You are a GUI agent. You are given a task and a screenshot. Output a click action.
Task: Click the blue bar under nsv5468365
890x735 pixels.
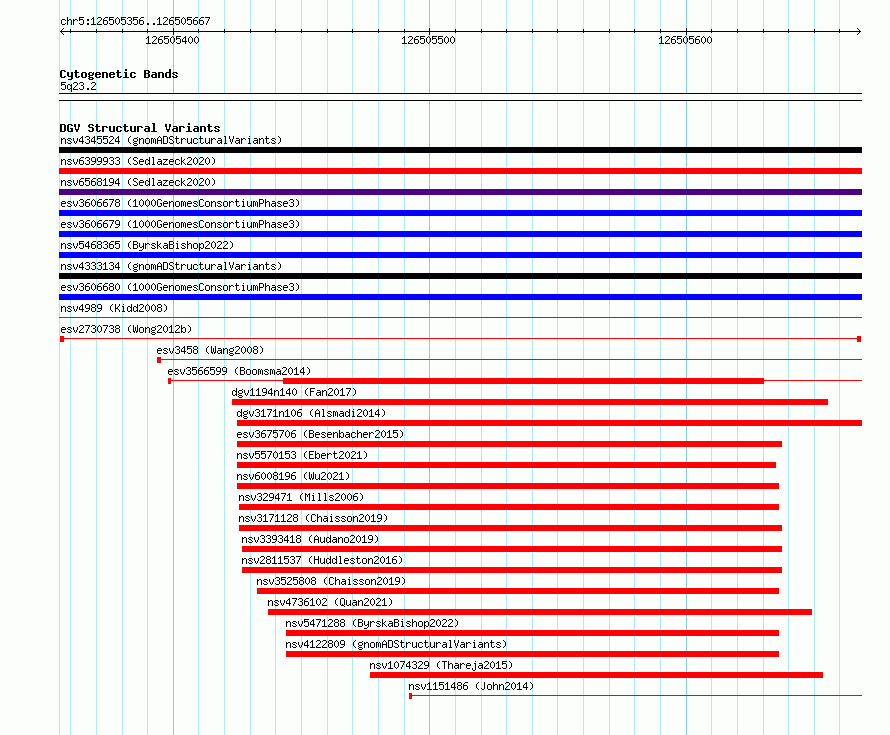point(460,255)
